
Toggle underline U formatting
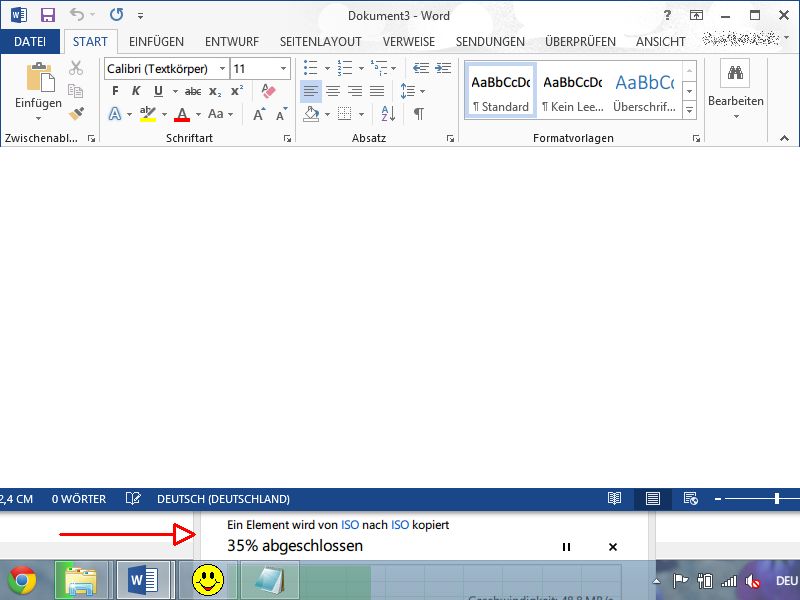158,91
